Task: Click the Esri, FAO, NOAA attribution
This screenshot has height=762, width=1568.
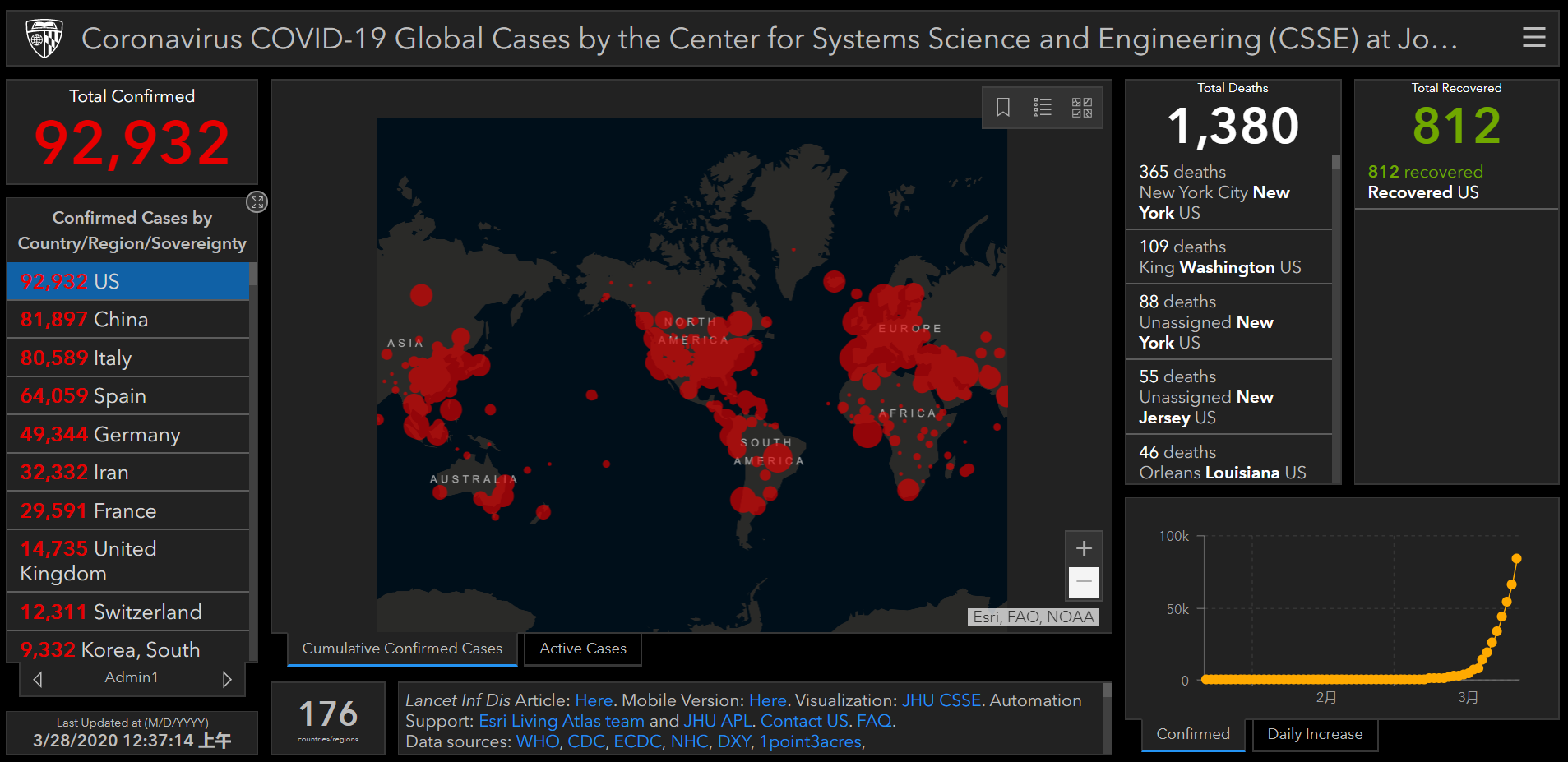Action: pos(1034,617)
